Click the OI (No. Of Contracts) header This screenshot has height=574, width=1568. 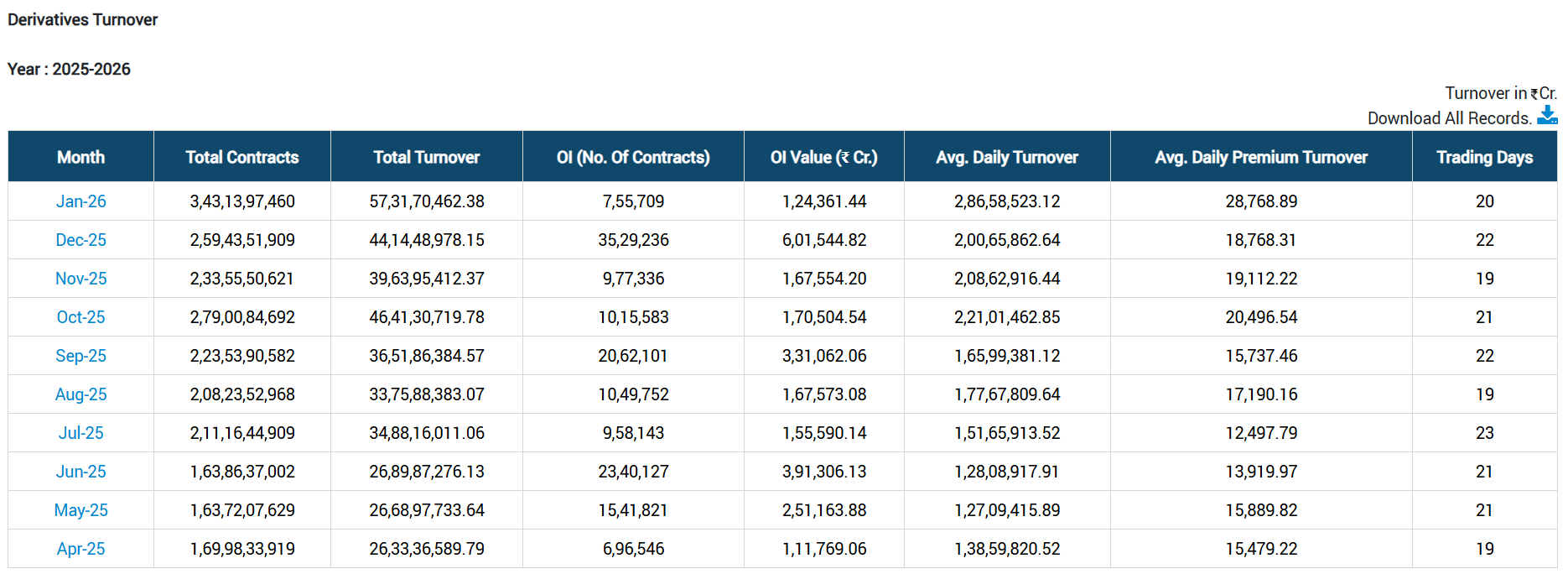pyautogui.click(x=633, y=157)
